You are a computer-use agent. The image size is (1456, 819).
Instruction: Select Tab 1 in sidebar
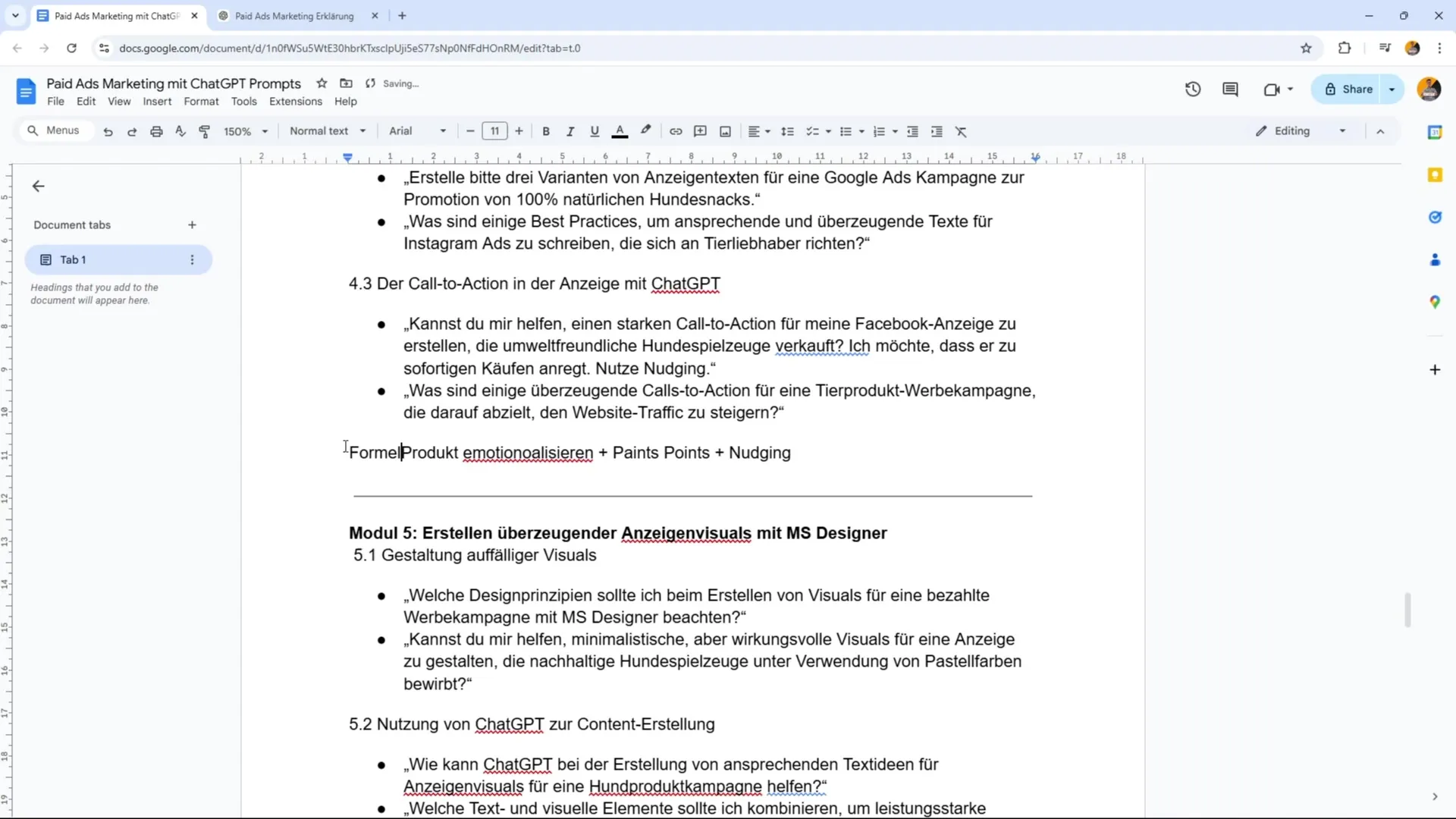[x=118, y=259]
